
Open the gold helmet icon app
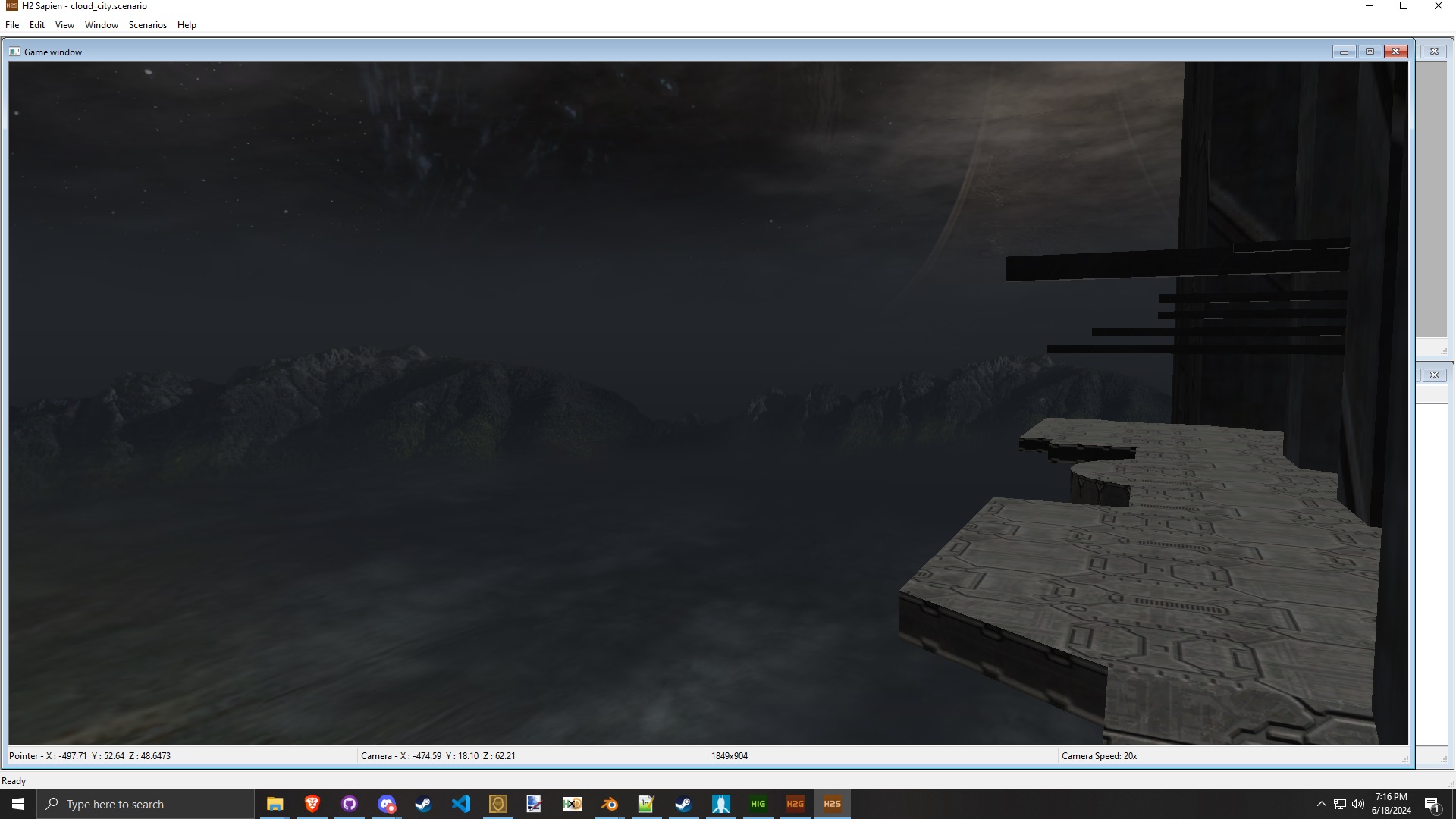(x=497, y=804)
